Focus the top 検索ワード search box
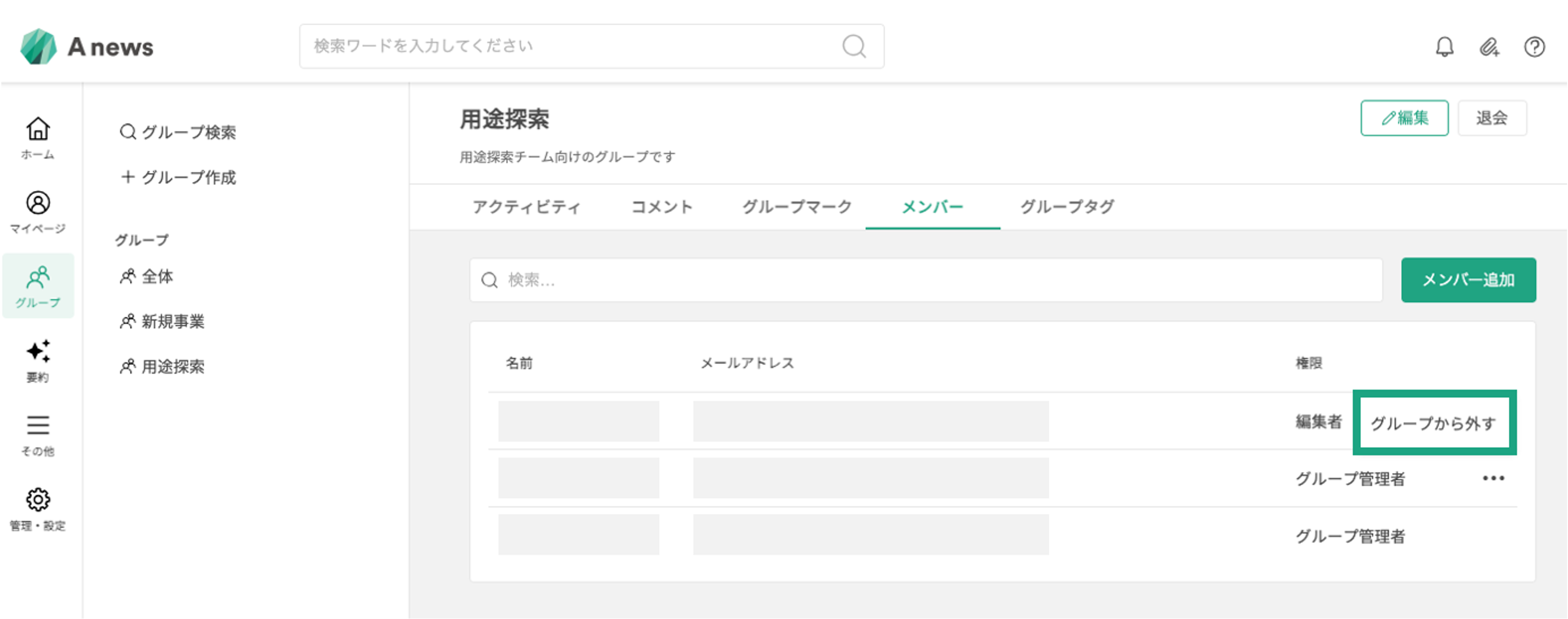 (x=592, y=46)
